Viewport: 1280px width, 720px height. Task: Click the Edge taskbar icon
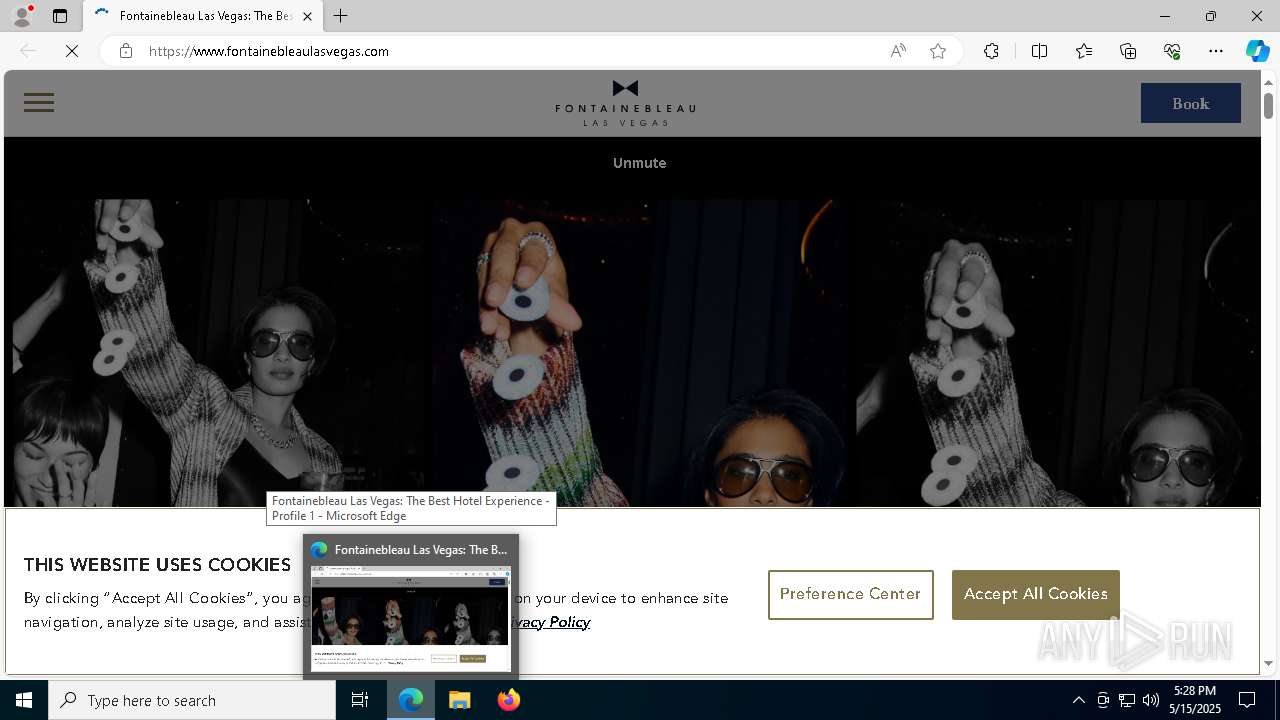[x=411, y=700]
